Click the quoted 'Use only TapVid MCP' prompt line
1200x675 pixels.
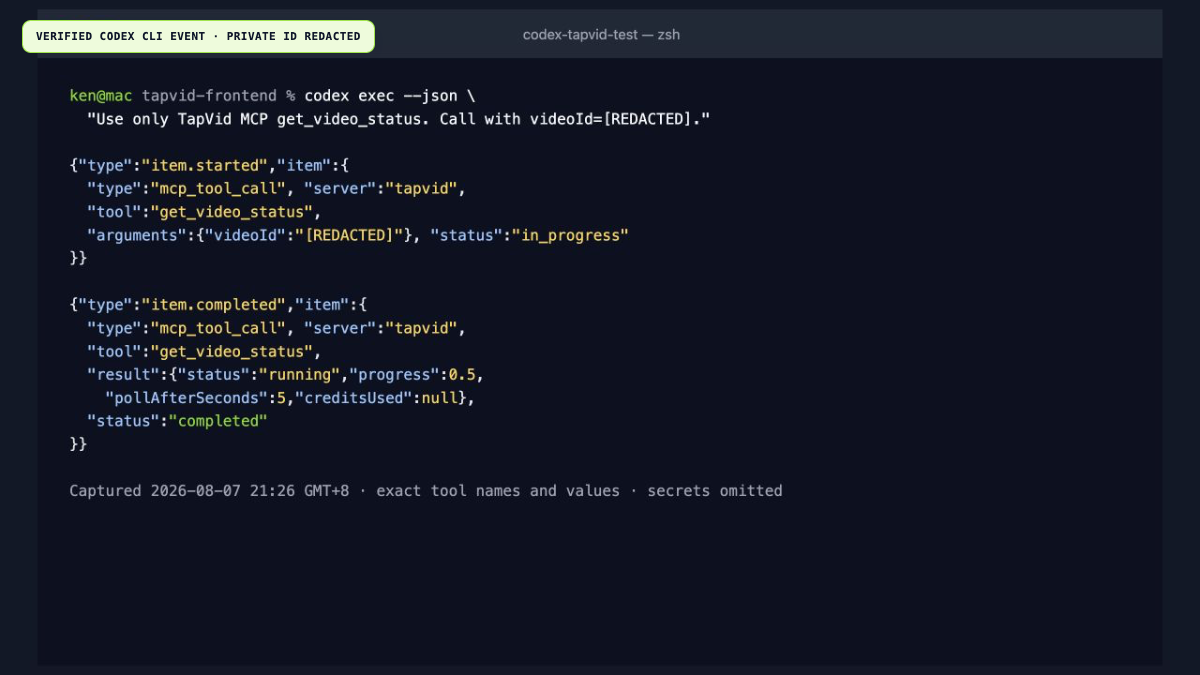[x=398, y=119]
